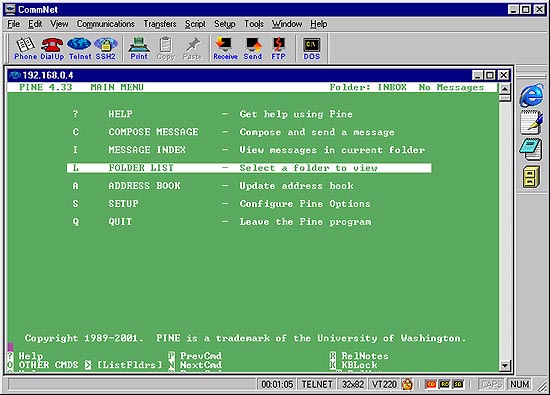Click the TELNET status bar field

point(317,384)
